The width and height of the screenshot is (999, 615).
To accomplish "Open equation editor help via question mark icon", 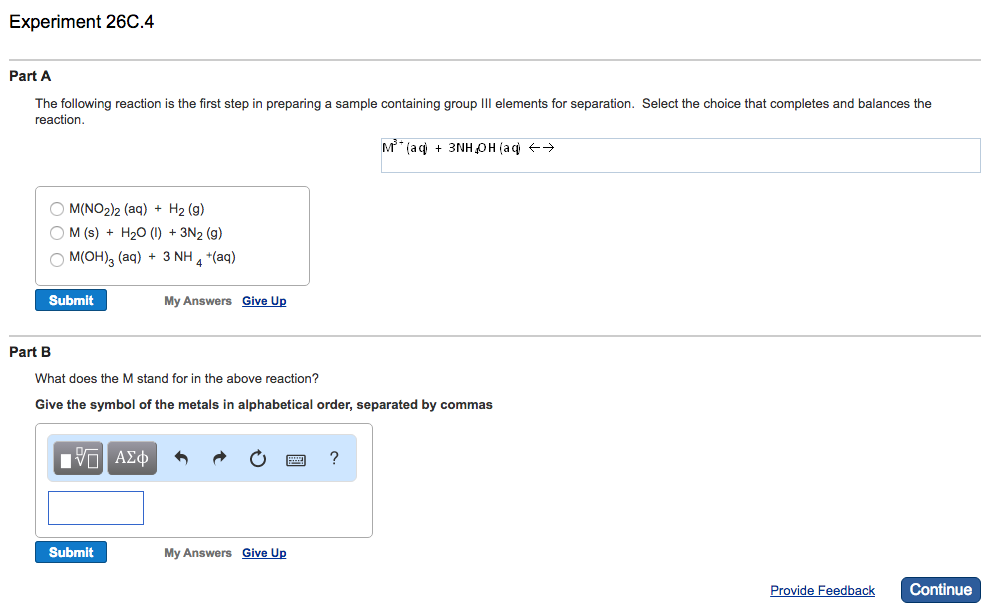I will click(x=333, y=457).
